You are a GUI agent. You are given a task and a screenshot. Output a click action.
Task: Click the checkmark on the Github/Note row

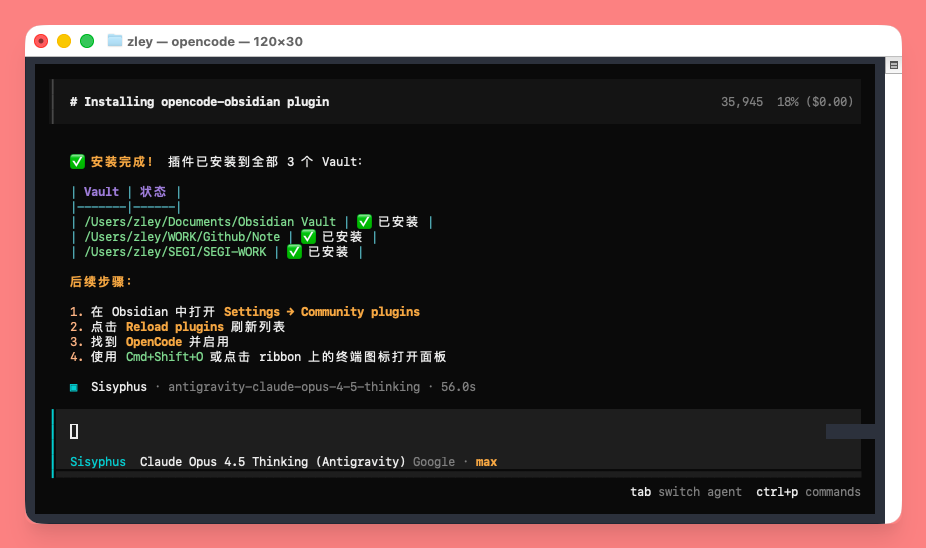tap(308, 237)
